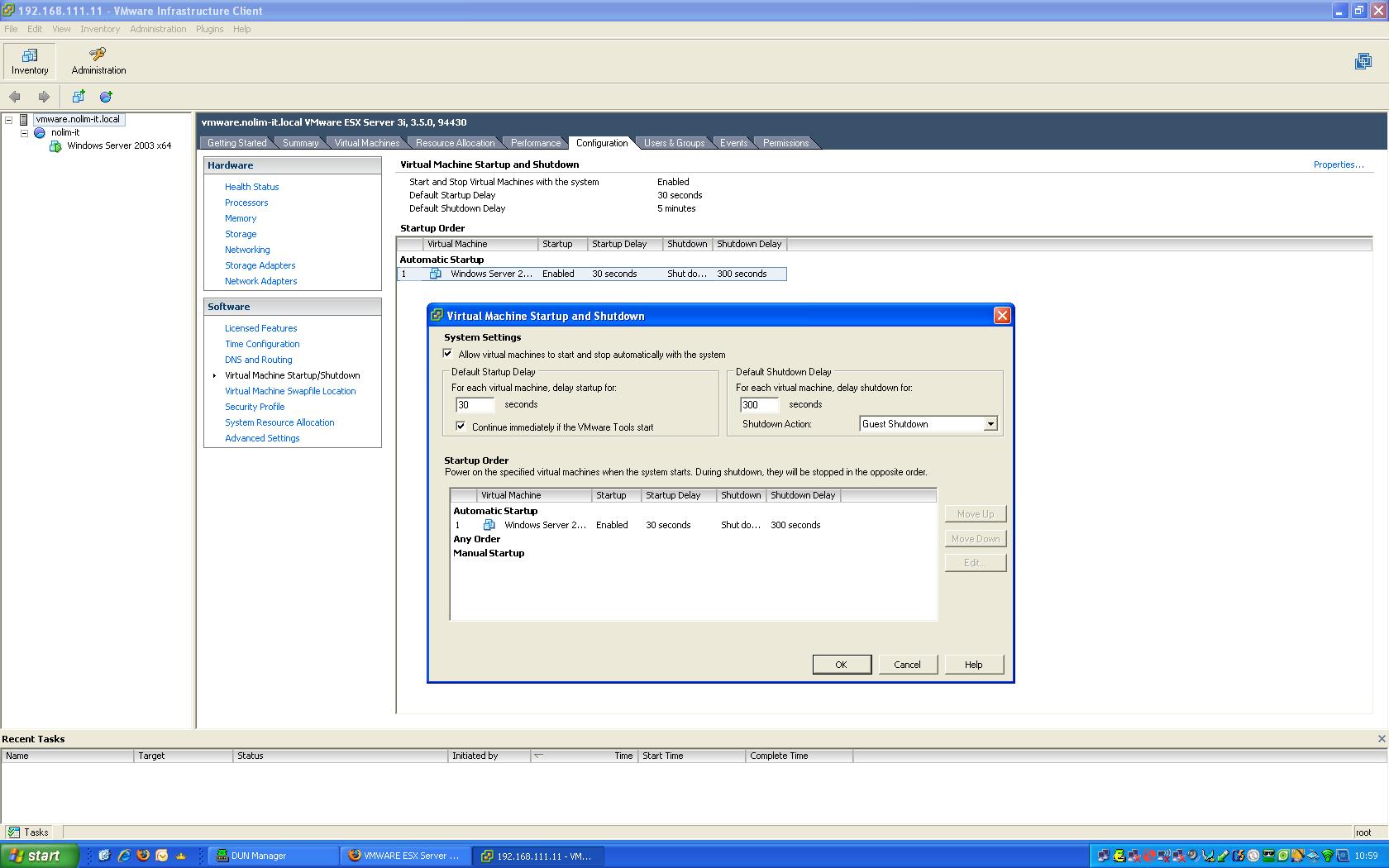Click the startup delay seconds field
The width and height of the screenshot is (1389, 868).
point(475,405)
